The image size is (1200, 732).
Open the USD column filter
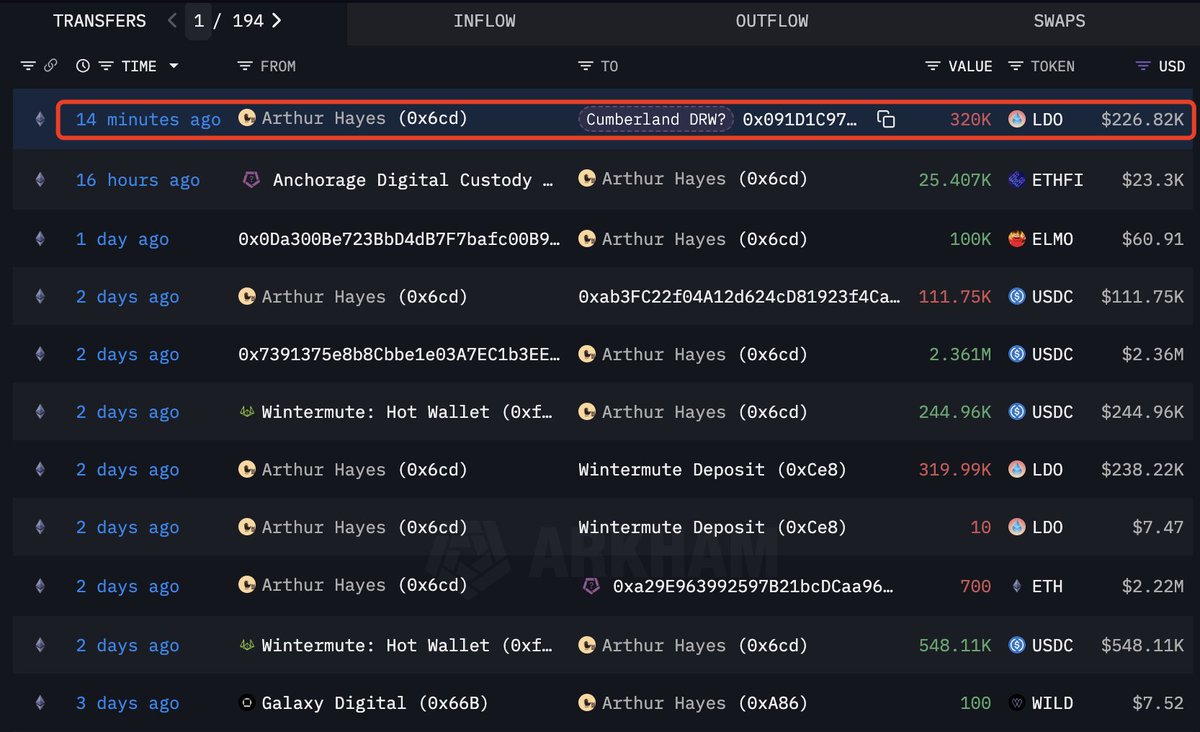click(1144, 66)
